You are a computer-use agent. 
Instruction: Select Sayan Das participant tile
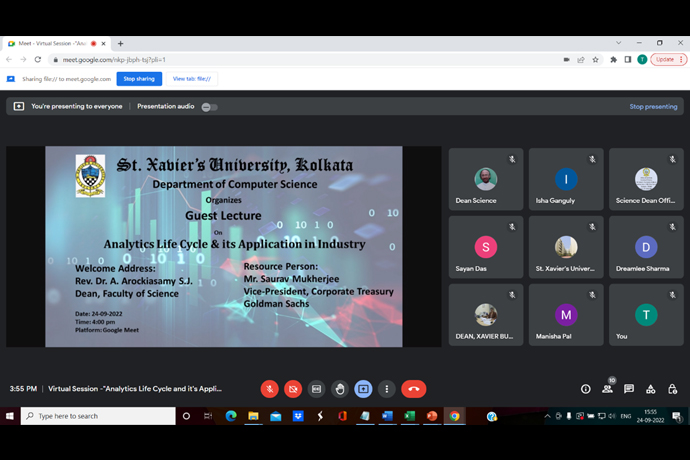coord(486,247)
